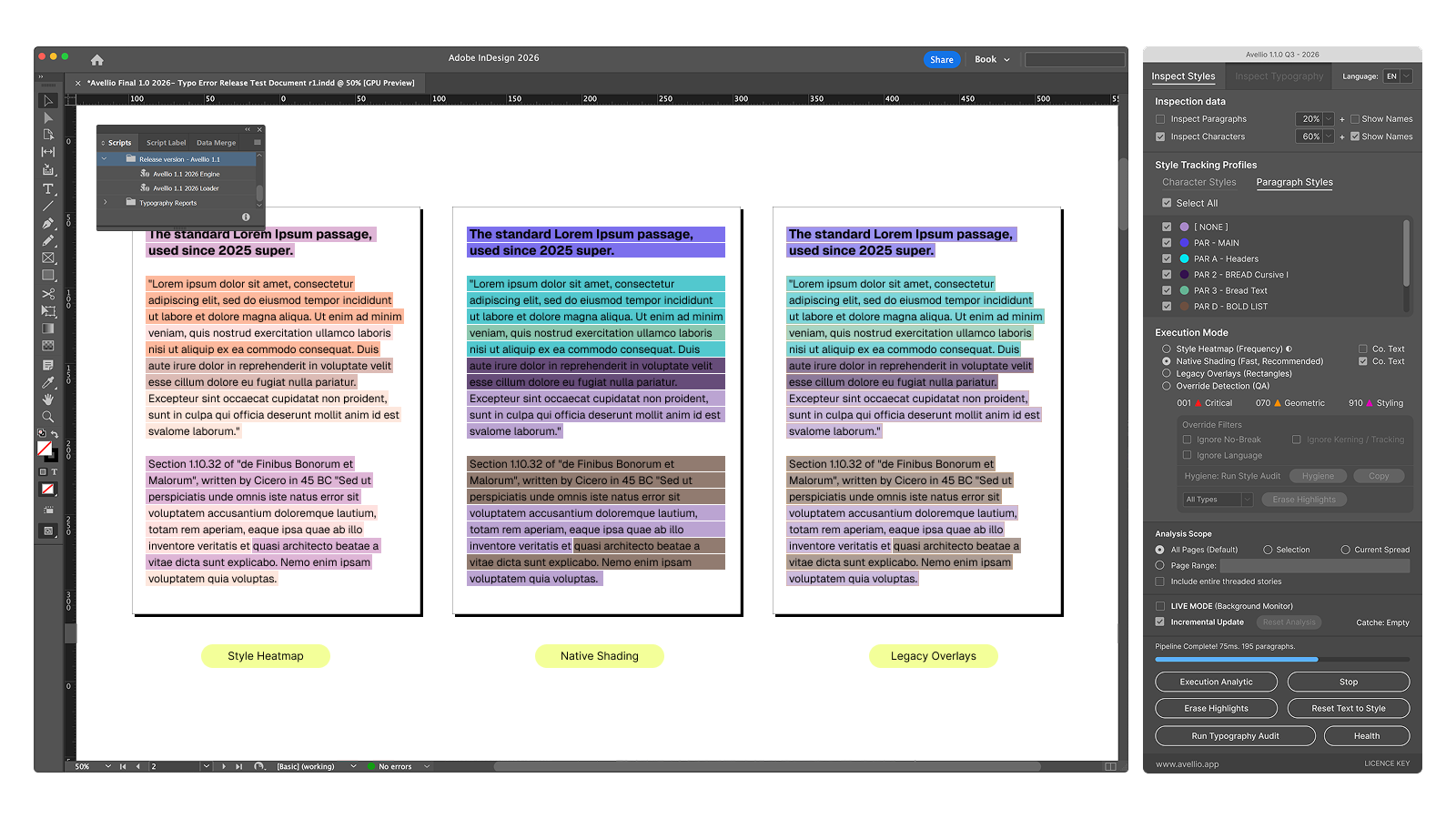Screen dimensions: 1456x819
Task: Choose the Gradient Feather tool
Action: pos(48,346)
